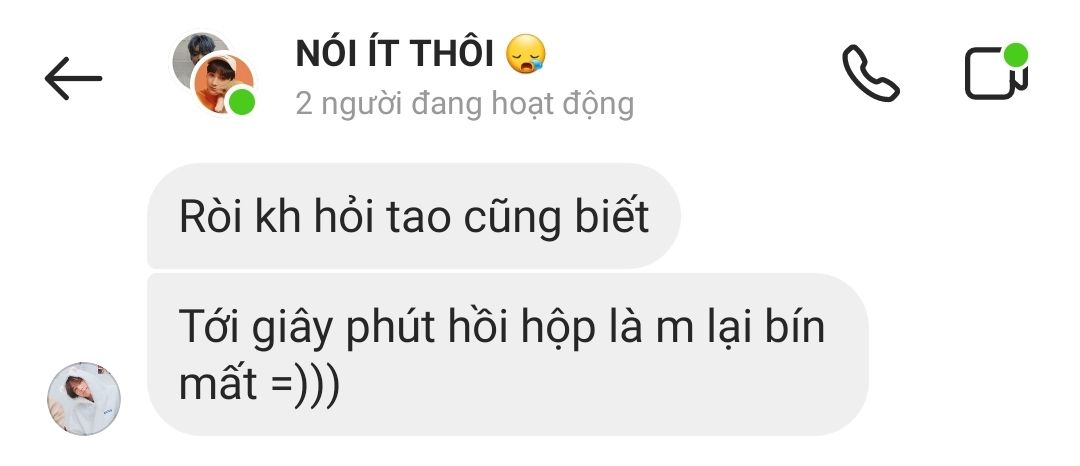Screen dimensions: 1080x466
Task: Start a voice call with the phone icon
Action: coord(871,74)
